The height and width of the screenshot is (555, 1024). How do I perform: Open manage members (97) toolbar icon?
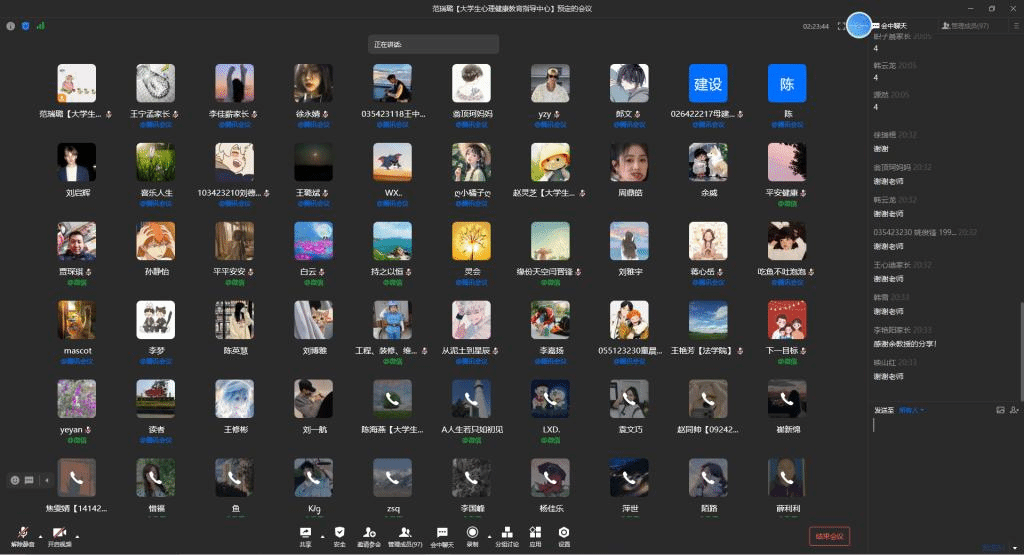405,533
